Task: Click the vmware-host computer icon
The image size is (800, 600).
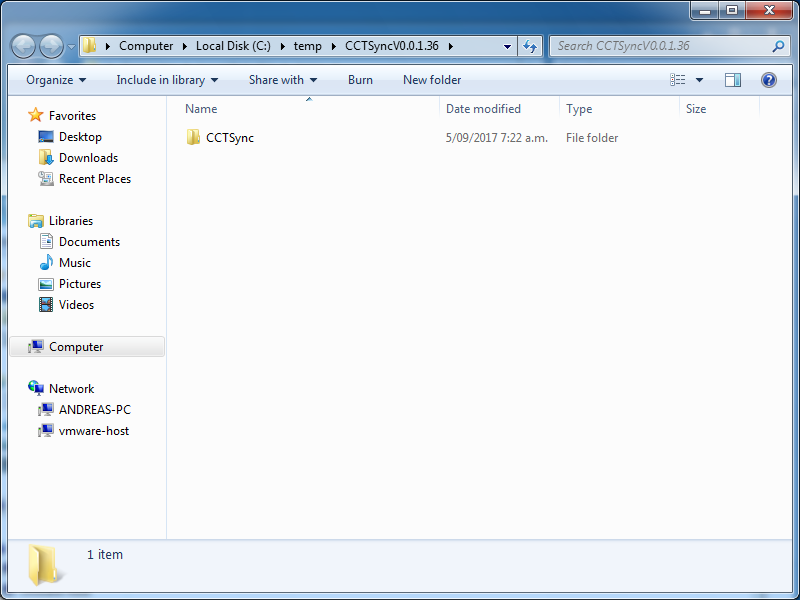Action: pyautogui.click(x=46, y=430)
